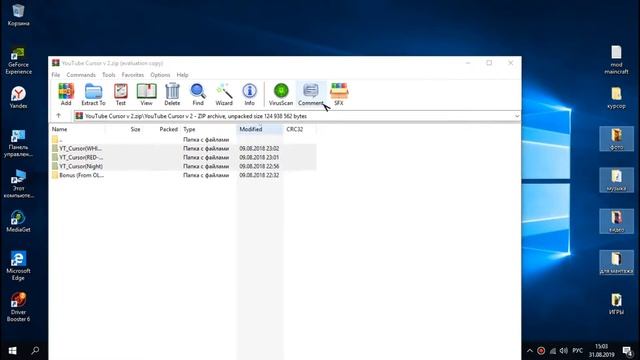This screenshot has height=360, width=640.
Task: Select the фото desktop folder
Action: click(x=616, y=139)
